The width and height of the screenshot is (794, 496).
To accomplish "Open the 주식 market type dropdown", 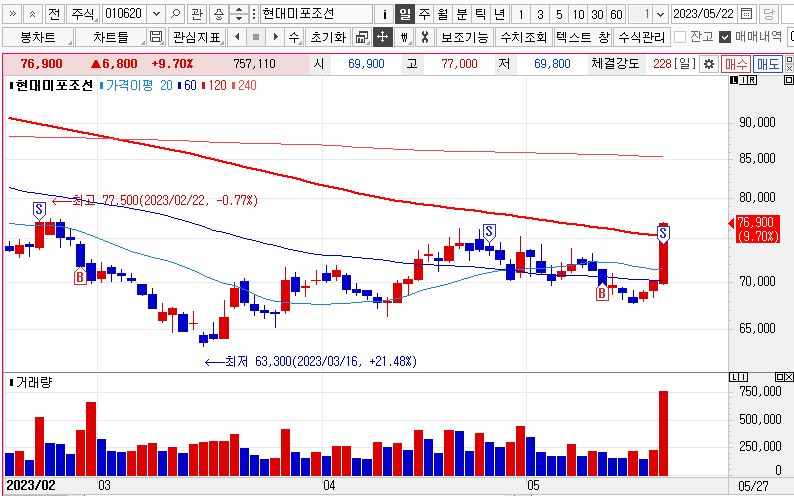I will 84,14.
